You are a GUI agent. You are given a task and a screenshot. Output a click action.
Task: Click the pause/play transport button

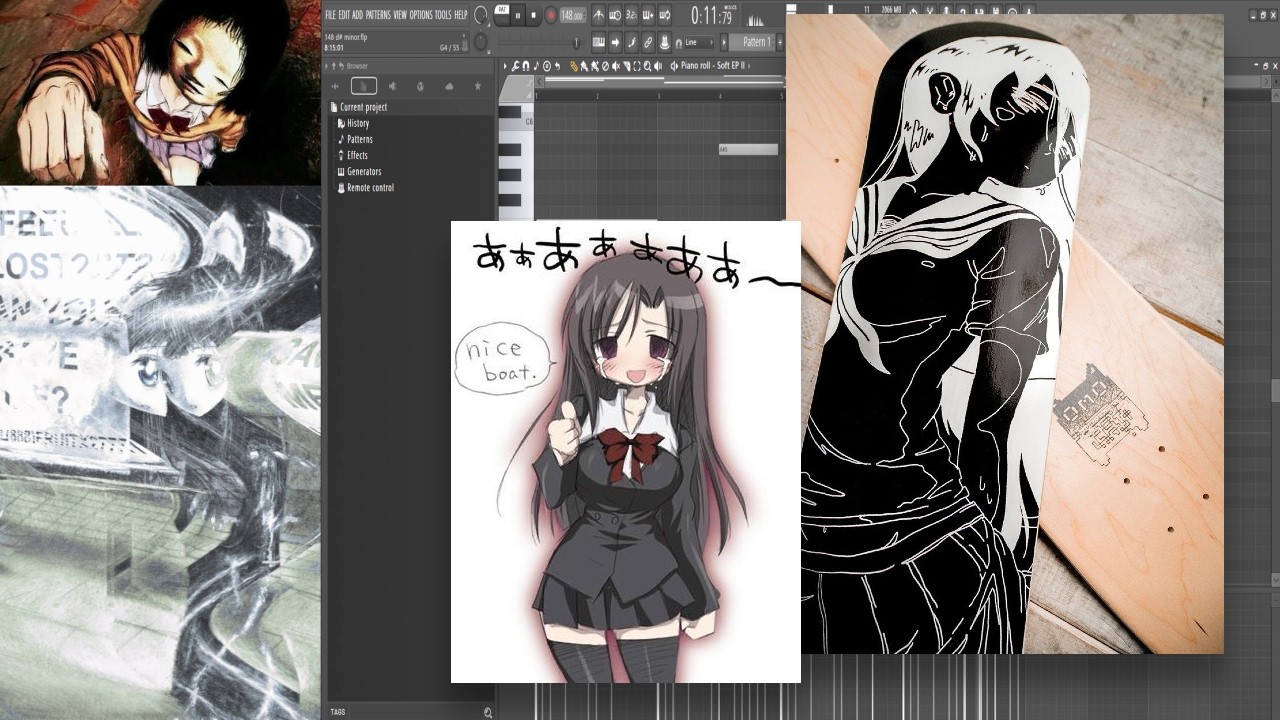click(518, 15)
